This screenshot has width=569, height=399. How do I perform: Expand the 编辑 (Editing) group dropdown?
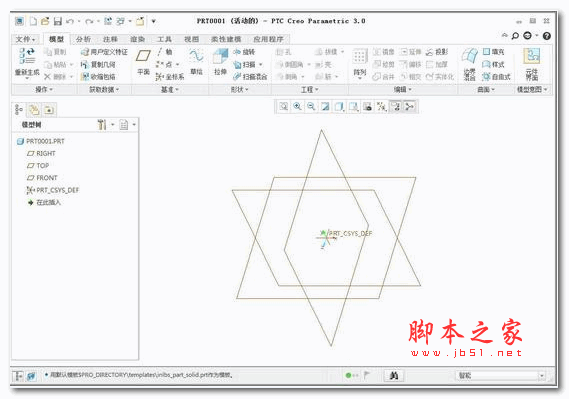(403, 89)
